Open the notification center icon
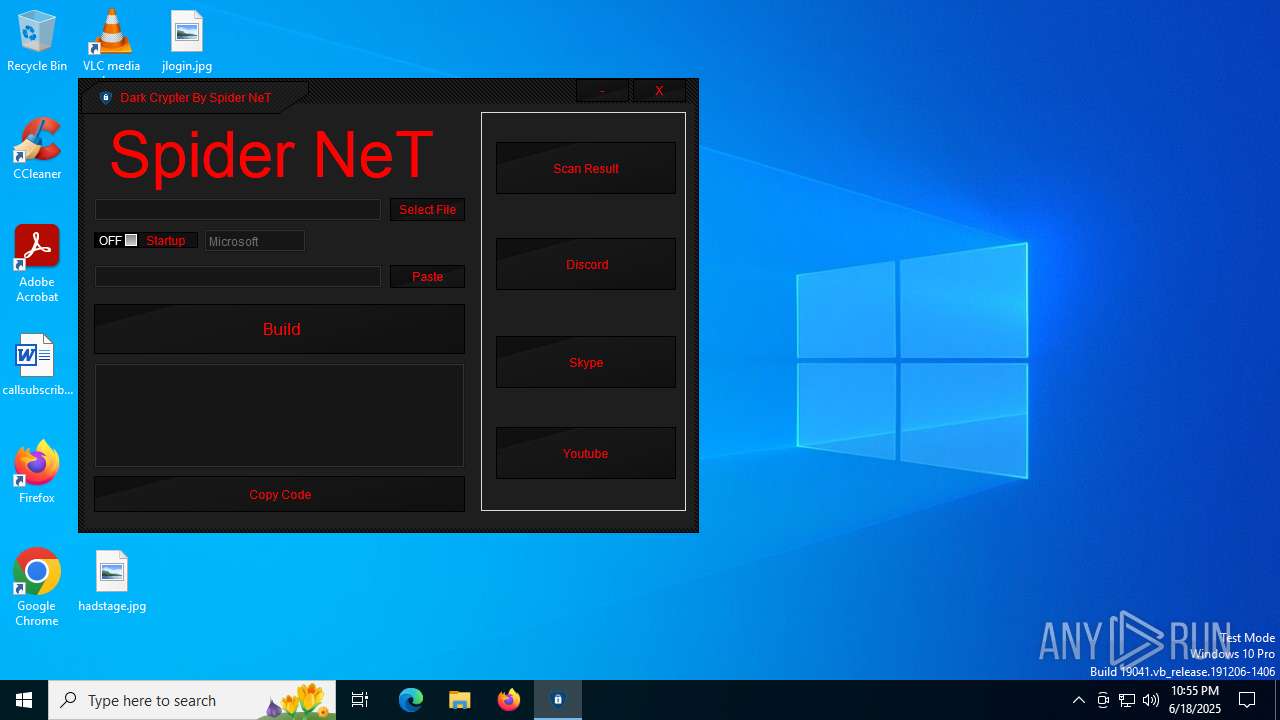 click(x=1247, y=700)
